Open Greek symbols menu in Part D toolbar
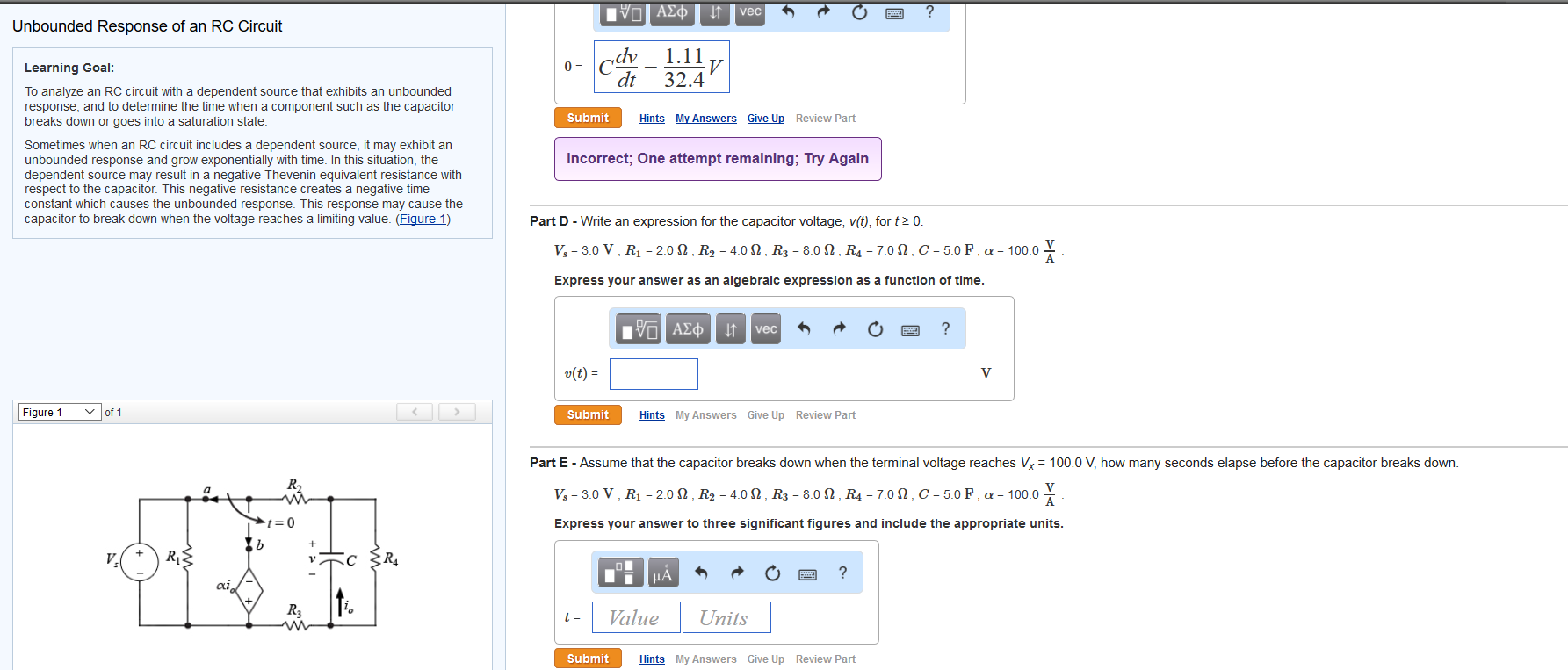This screenshot has height=670, width=1568. pos(688,329)
